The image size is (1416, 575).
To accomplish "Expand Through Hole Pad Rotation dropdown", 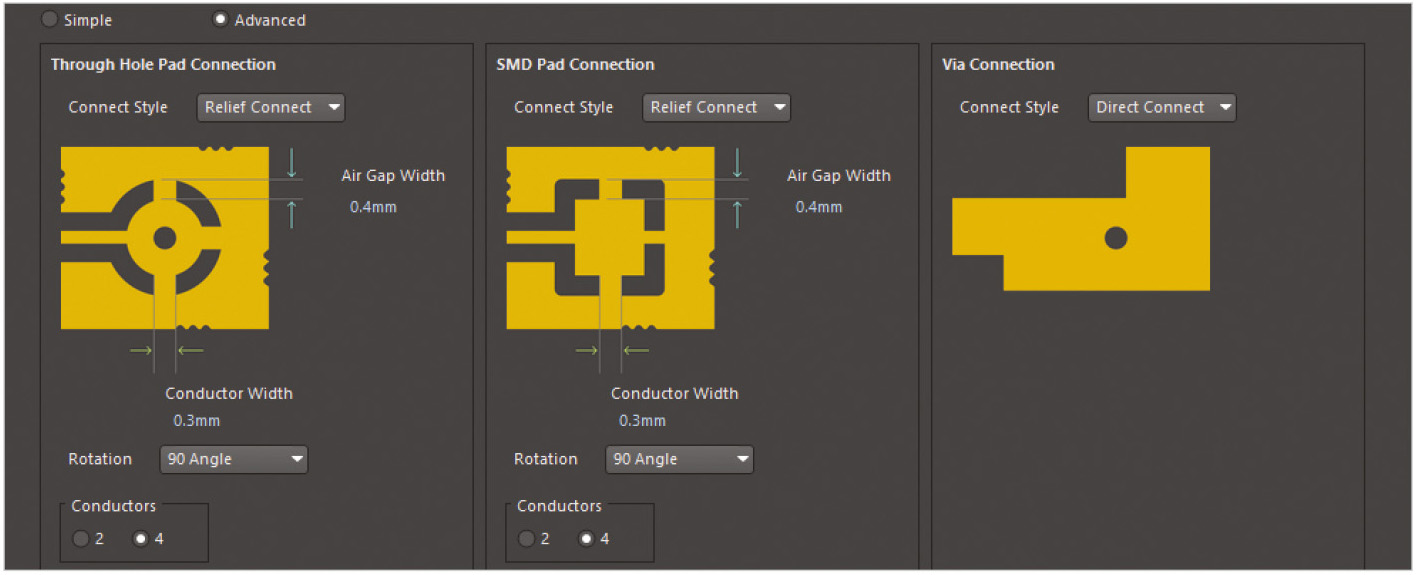I will coord(234,459).
